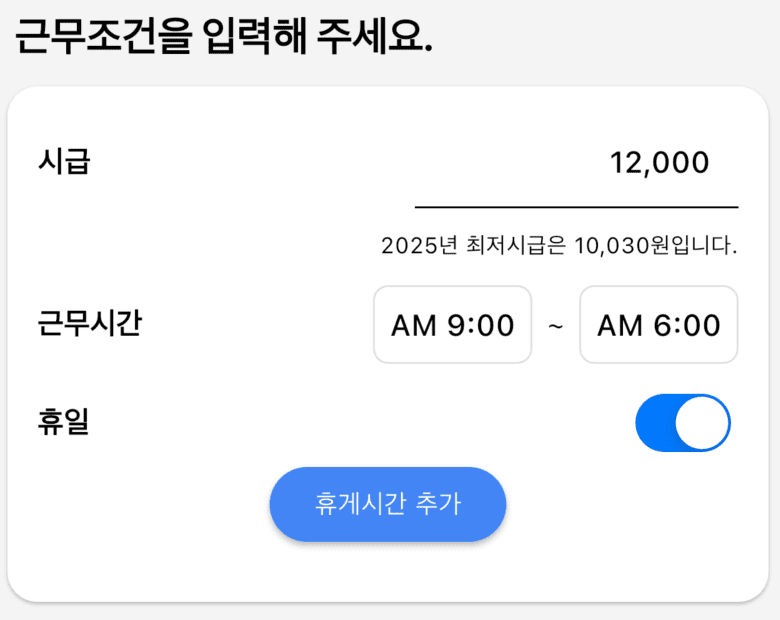Image resolution: width=780 pixels, height=620 pixels.
Task: Click the blue track of the 휴일 switch
Action: [x=655, y=423]
